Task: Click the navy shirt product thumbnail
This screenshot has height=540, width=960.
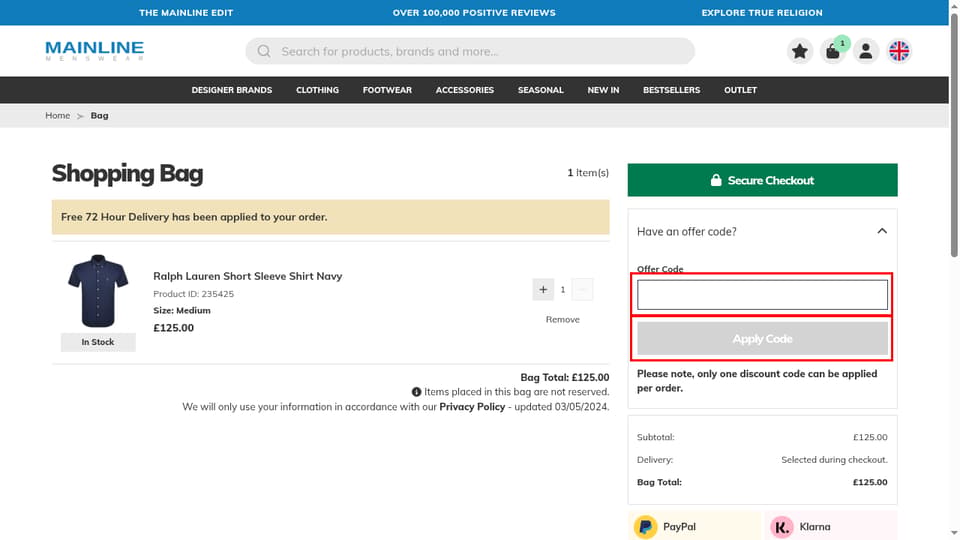Action: point(98,291)
